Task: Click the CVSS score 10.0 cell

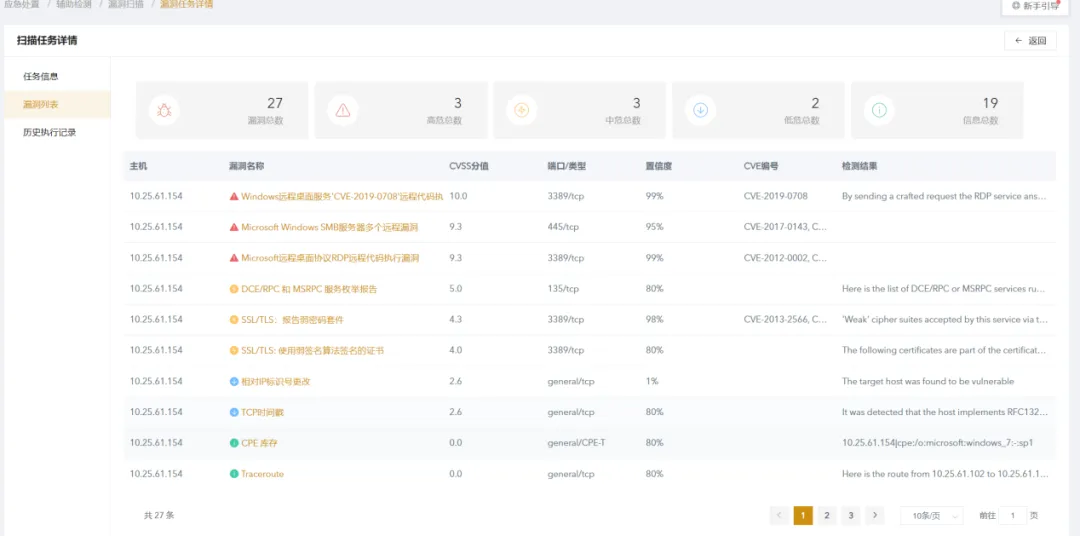Action: pyautogui.click(x=458, y=196)
